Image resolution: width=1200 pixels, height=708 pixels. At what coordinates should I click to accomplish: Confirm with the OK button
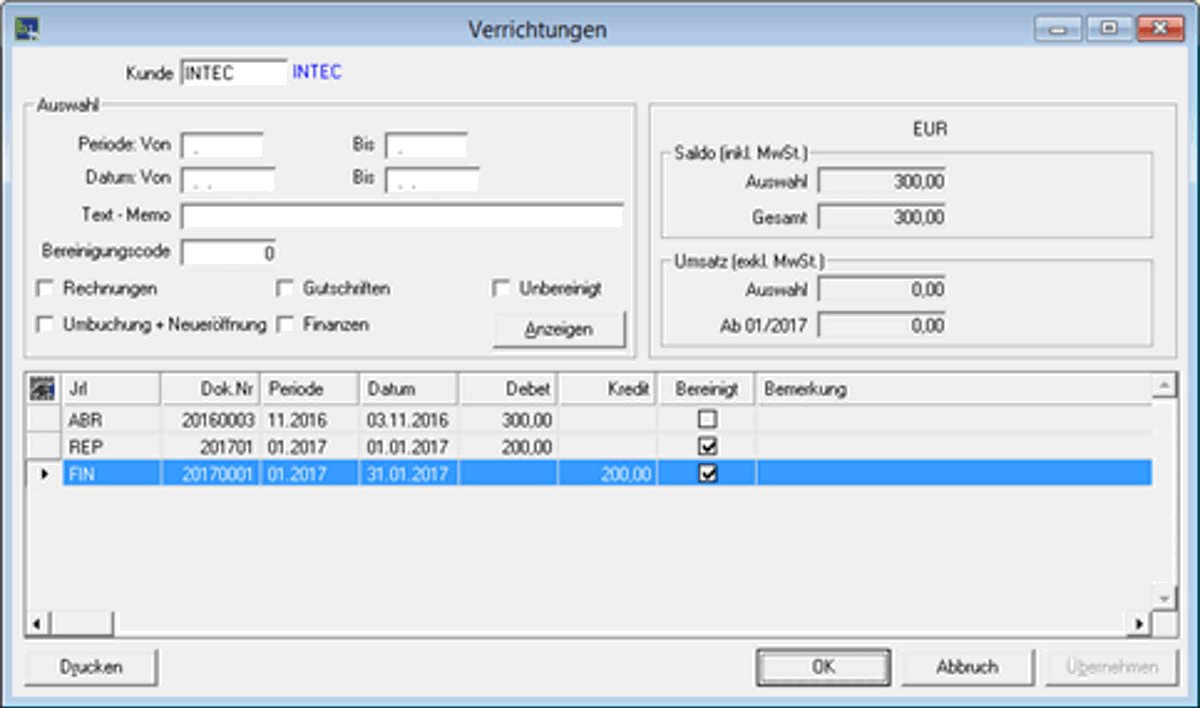pyautogui.click(x=823, y=667)
